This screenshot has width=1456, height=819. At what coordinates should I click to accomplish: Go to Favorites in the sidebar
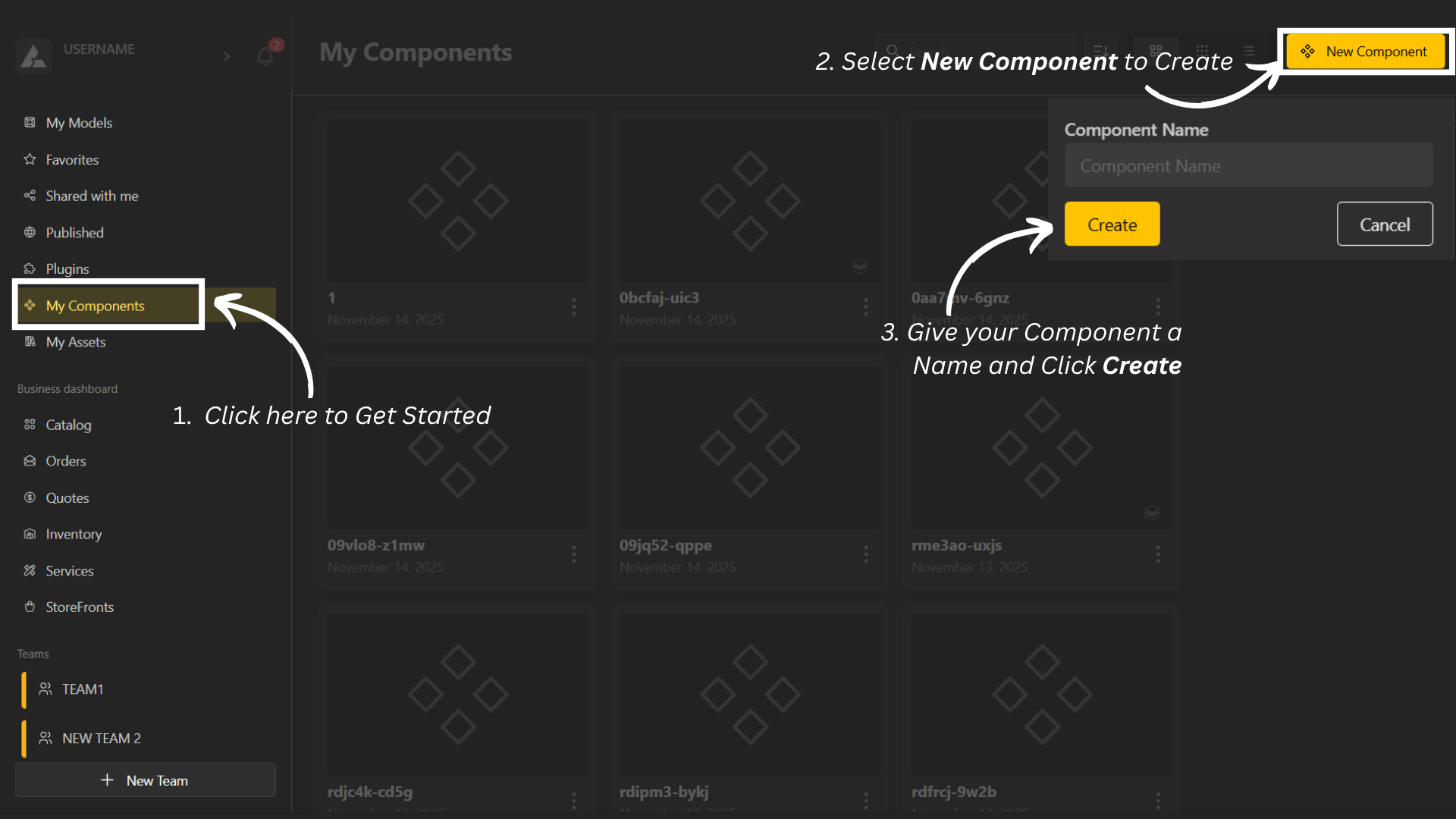(x=72, y=159)
